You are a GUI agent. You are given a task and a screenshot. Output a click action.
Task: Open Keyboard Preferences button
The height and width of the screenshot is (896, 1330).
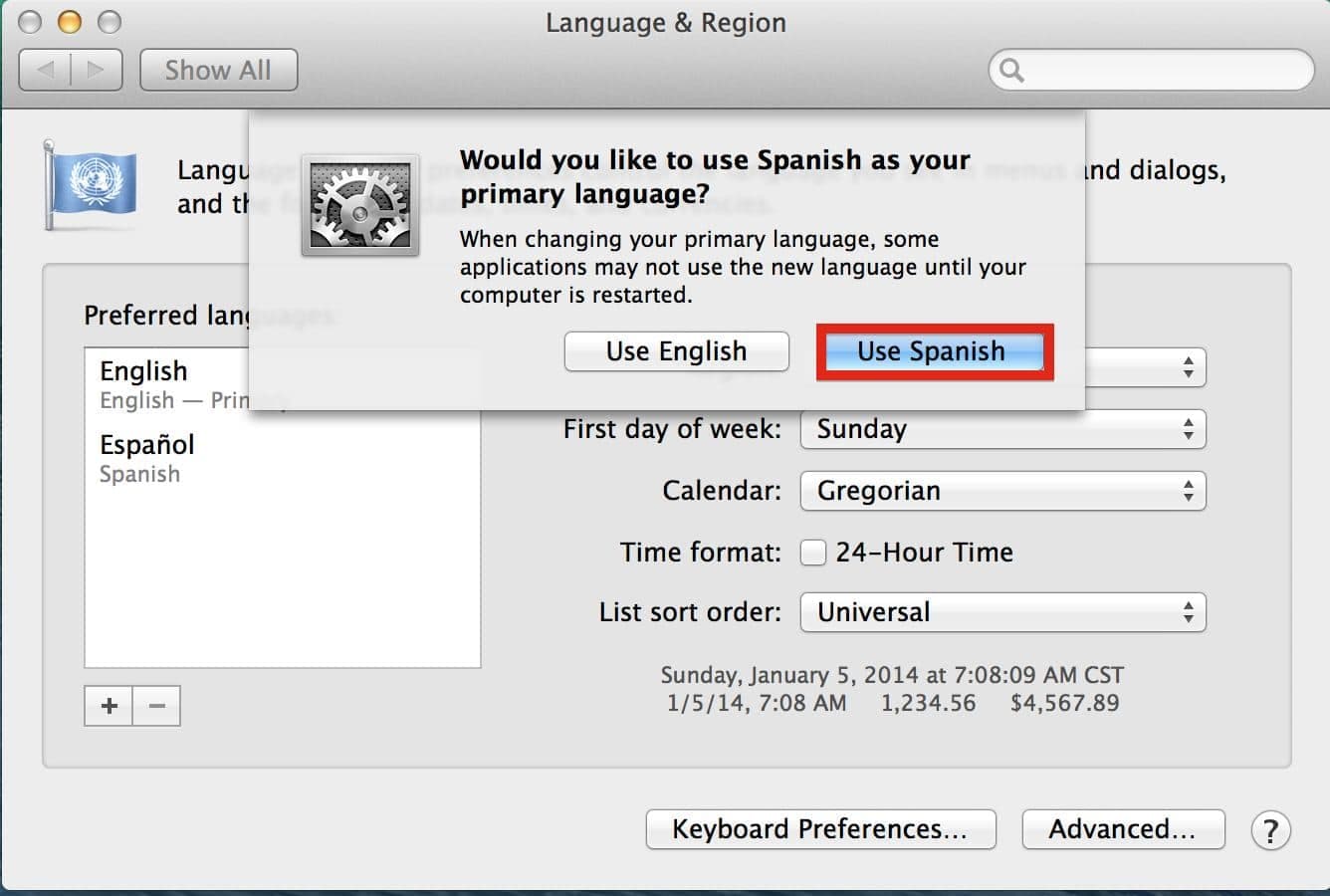(820, 829)
